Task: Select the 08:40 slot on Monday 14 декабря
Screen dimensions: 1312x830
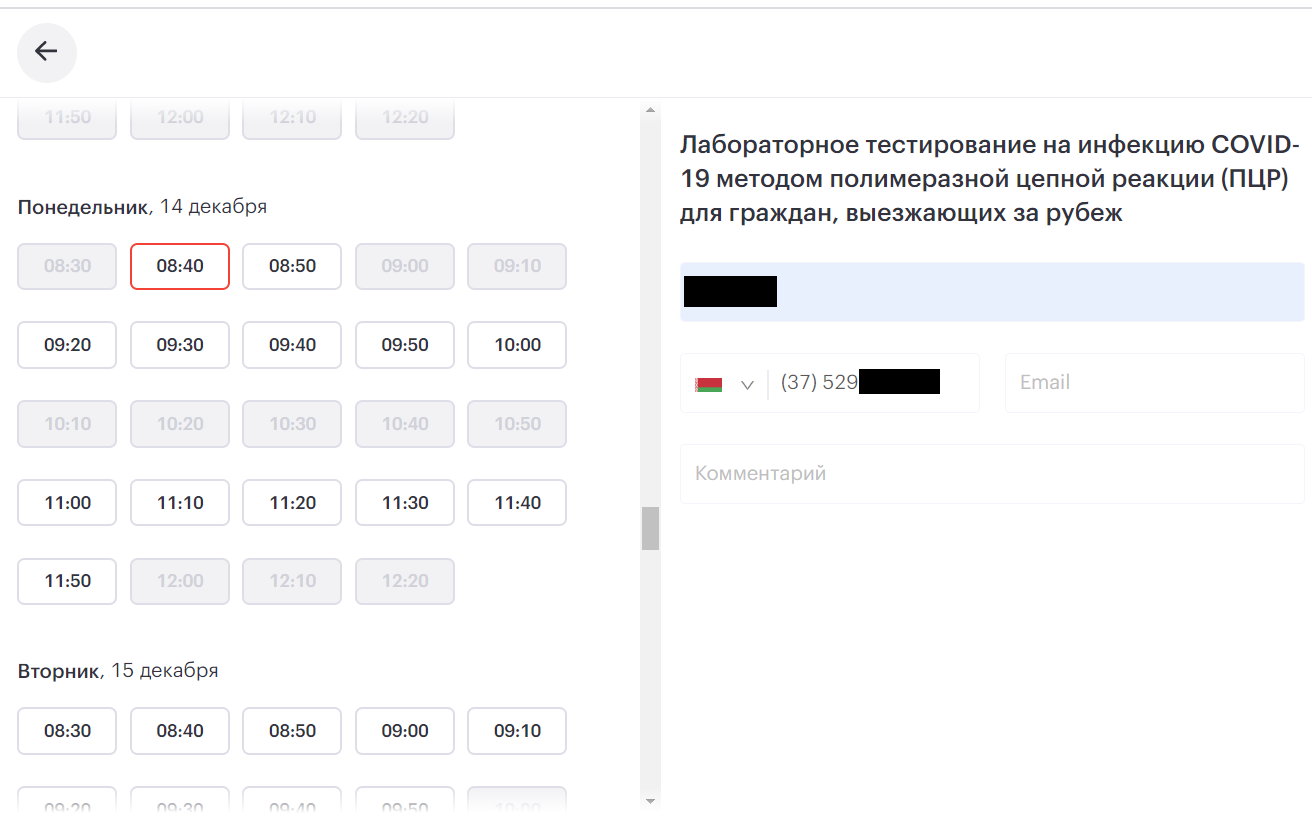Action: tap(179, 266)
